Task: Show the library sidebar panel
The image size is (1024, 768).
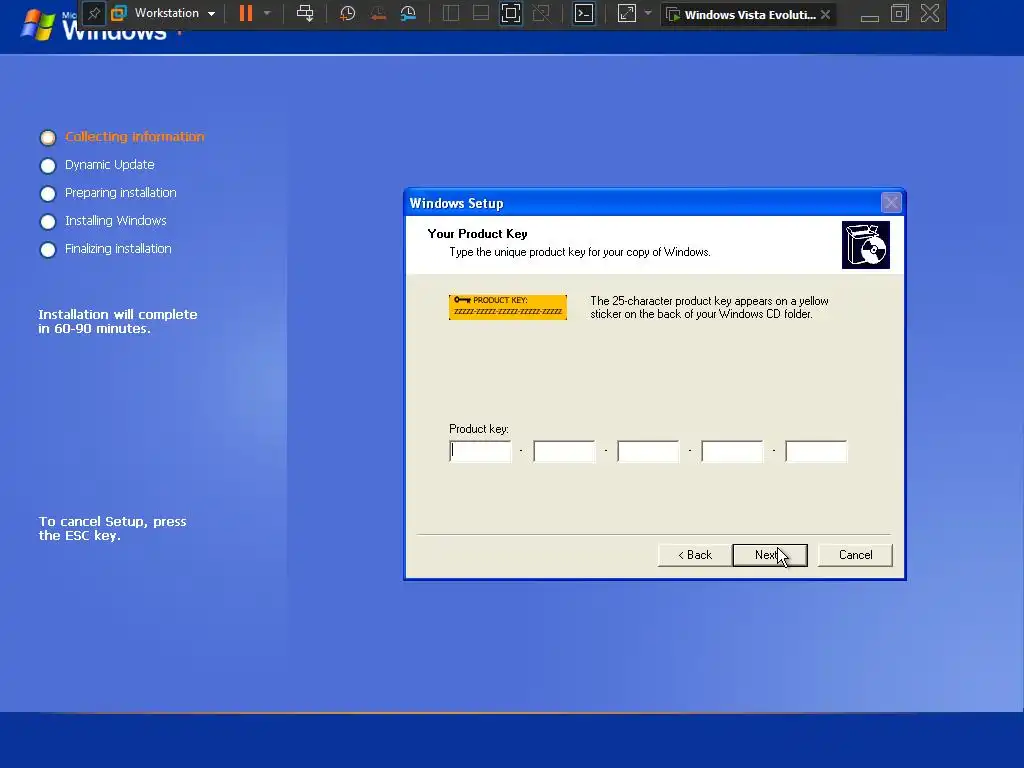Action: (x=451, y=13)
